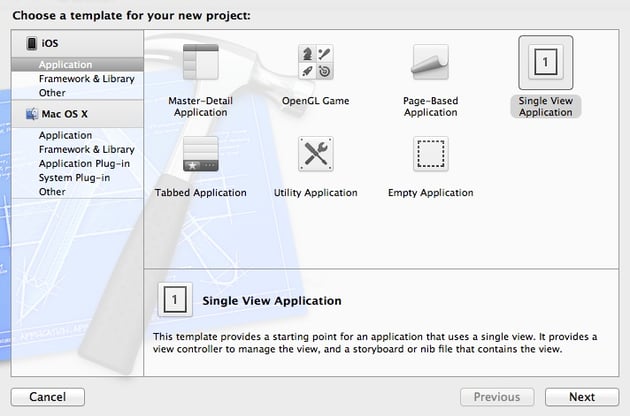The width and height of the screenshot is (630, 416).
Task: Click the Empty Application label
Action: pos(430,193)
